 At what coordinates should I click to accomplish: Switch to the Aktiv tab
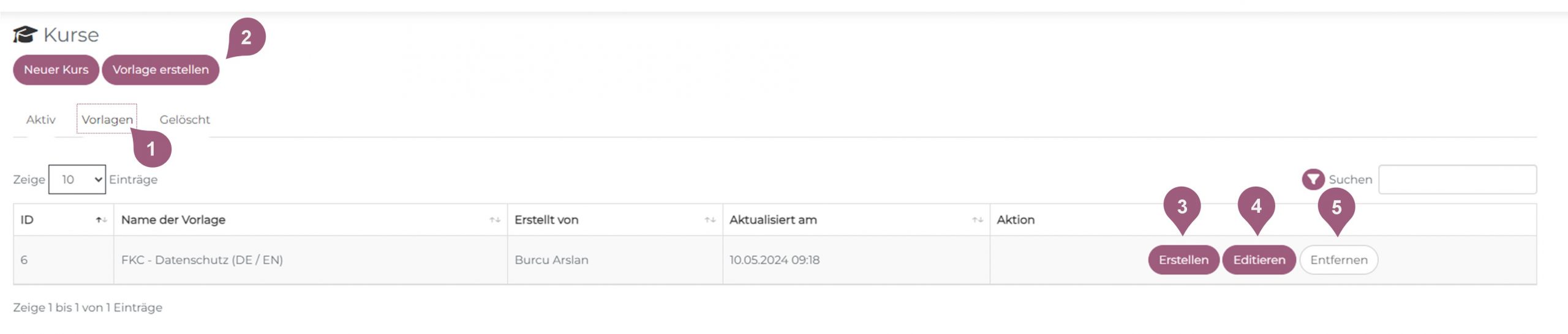pos(40,120)
